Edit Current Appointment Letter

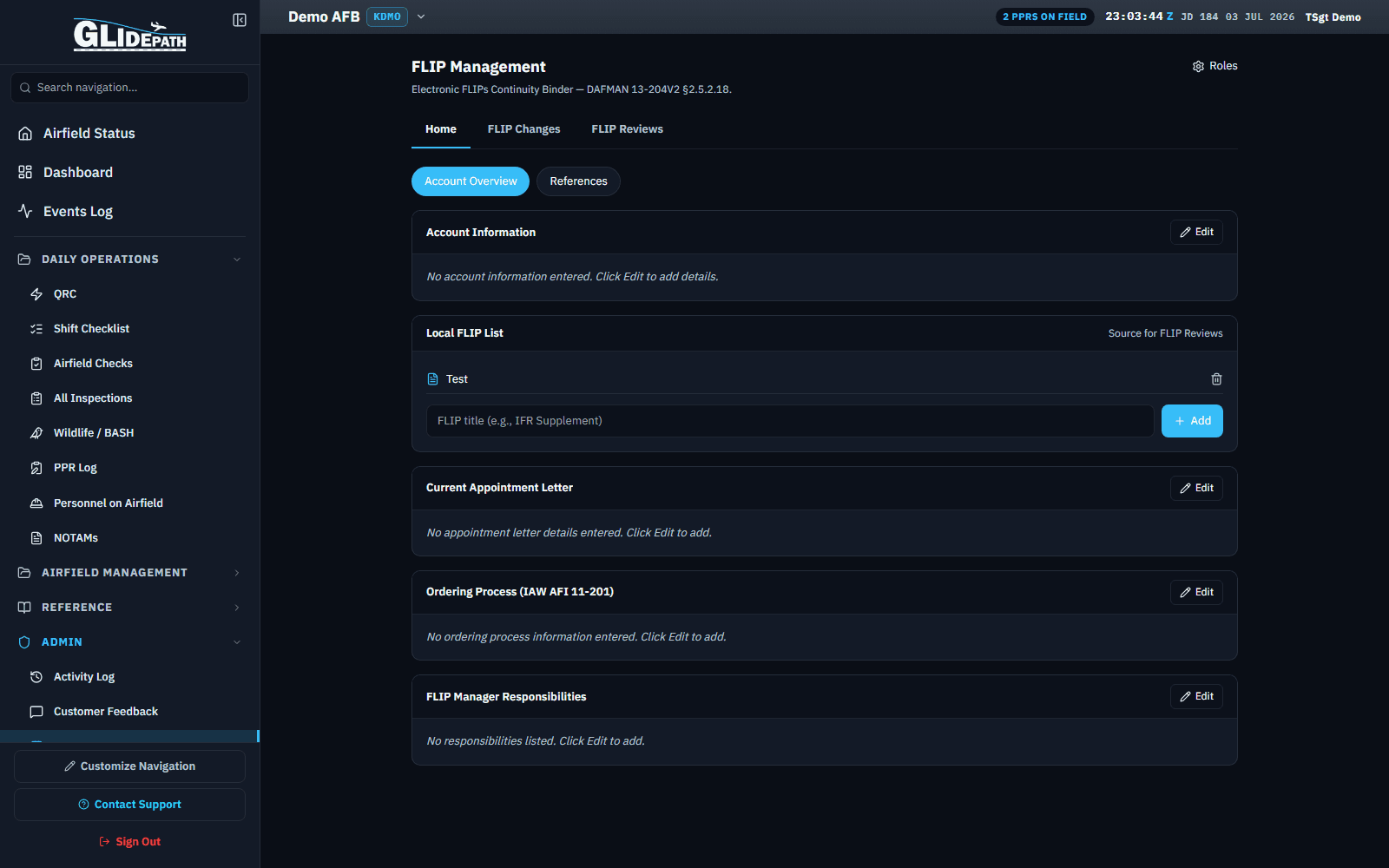(1196, 488)
